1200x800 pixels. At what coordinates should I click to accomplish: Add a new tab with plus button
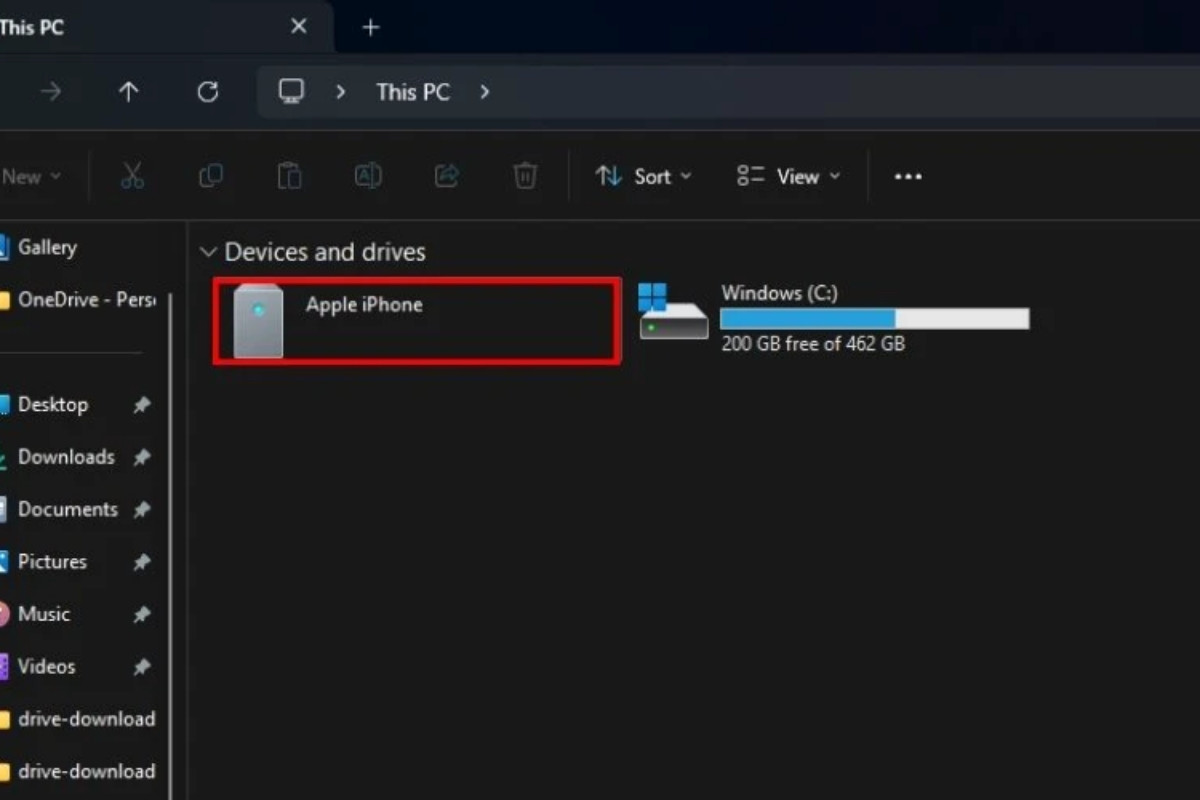(371, 27)
